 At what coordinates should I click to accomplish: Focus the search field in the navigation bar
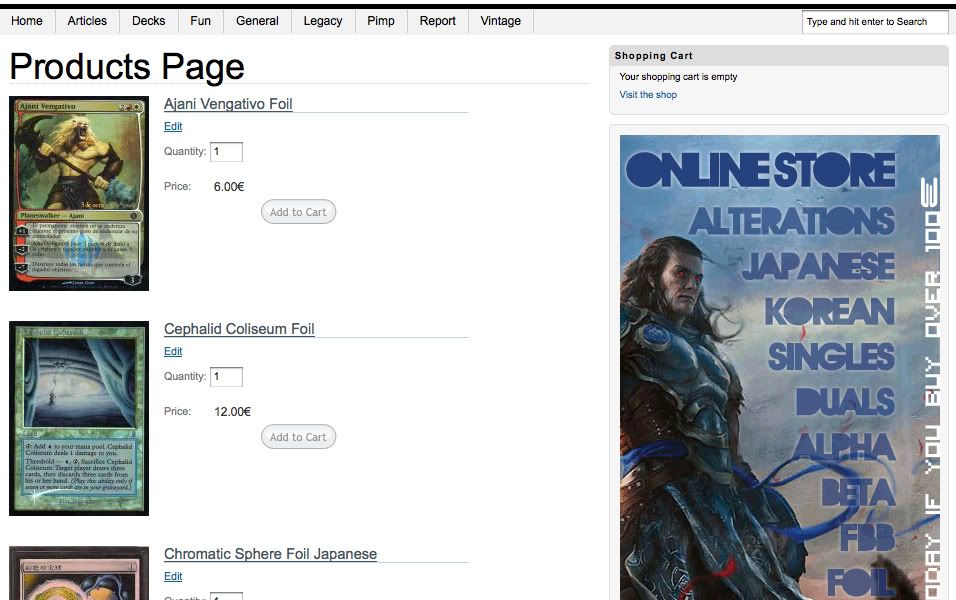pos(875,22)
